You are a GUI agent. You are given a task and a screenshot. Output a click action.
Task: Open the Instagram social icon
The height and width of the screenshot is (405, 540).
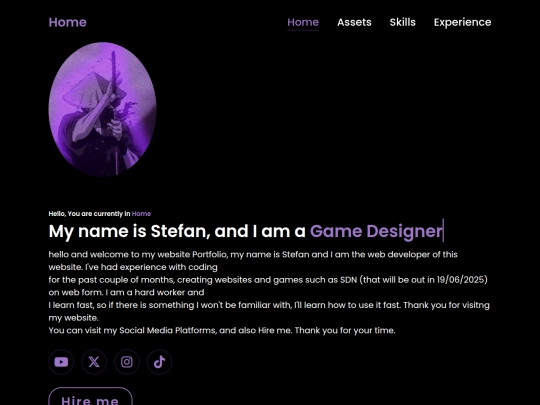tap(127, 362)
